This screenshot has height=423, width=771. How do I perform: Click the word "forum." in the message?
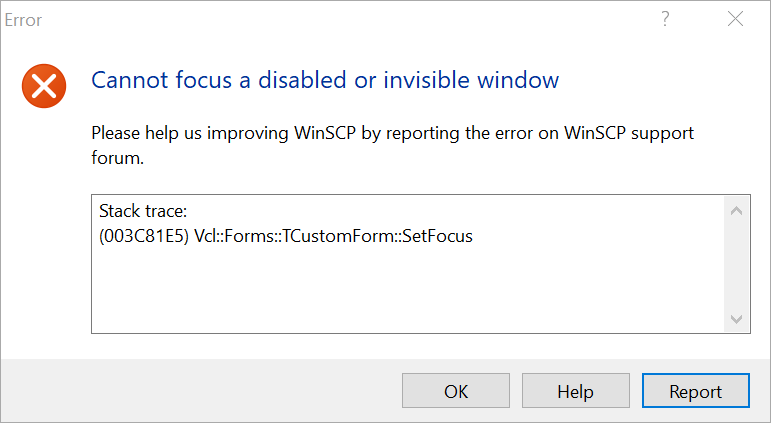point(117,157)
